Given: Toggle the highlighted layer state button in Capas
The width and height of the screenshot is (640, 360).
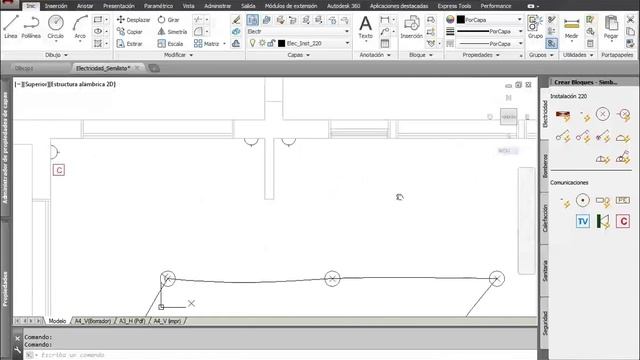Looking at the screenshot, I should click(253, 20).
